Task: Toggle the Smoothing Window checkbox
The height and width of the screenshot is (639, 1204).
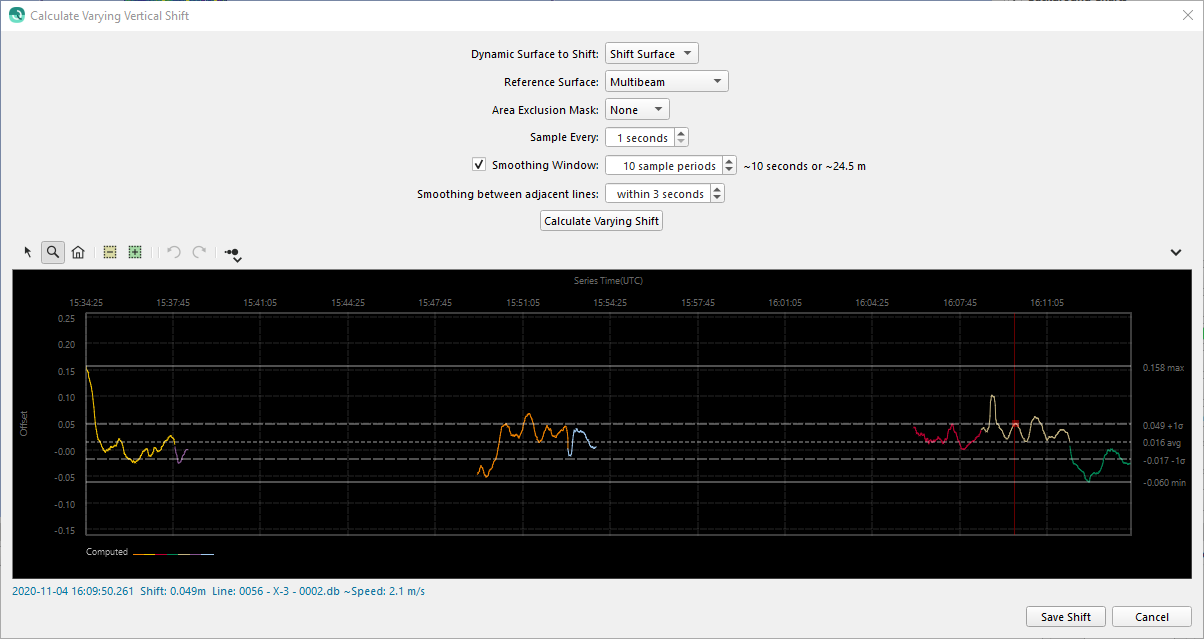Action: point(479,165)
